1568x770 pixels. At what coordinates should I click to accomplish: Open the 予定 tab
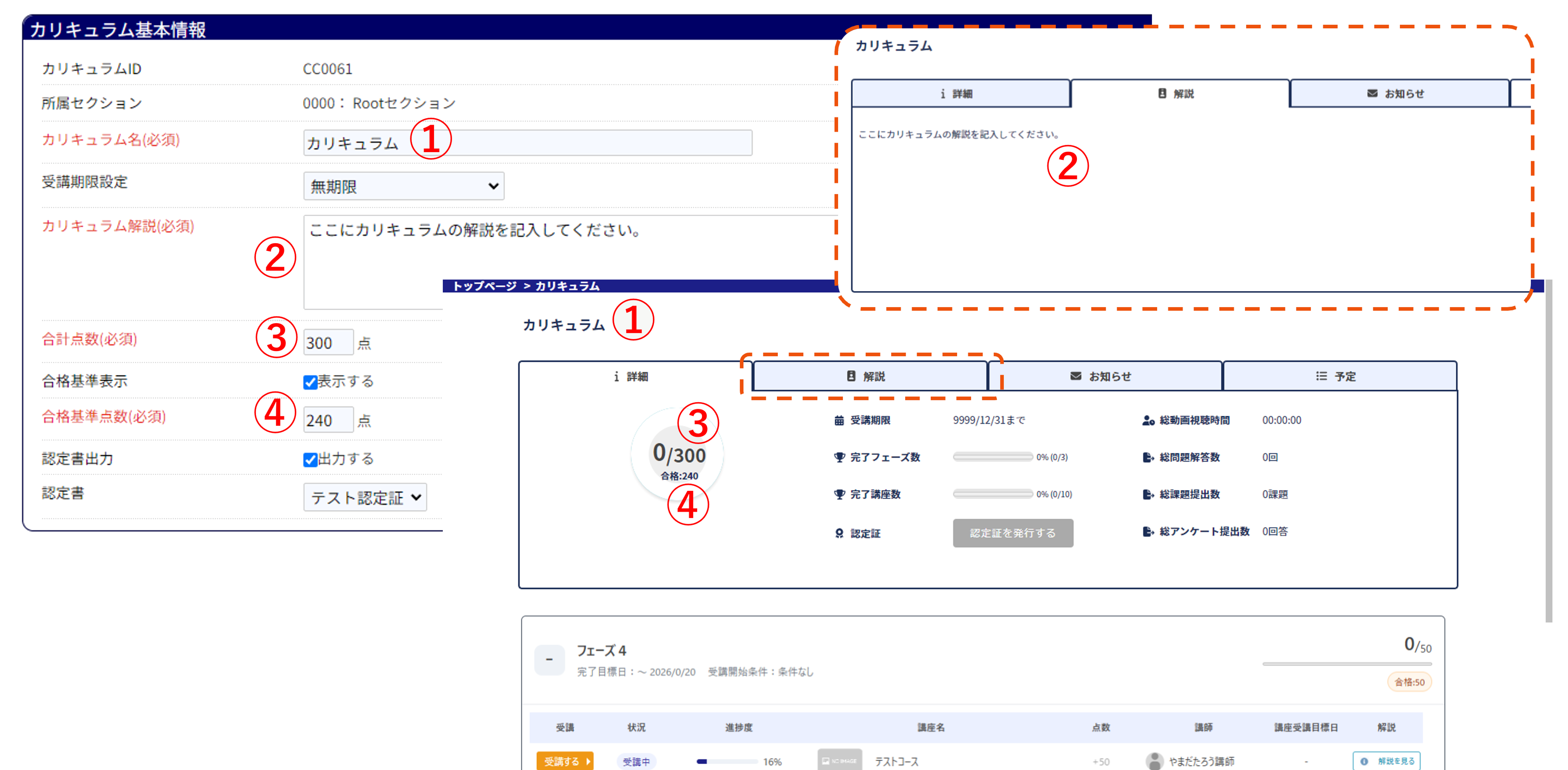coord(1339,376)
